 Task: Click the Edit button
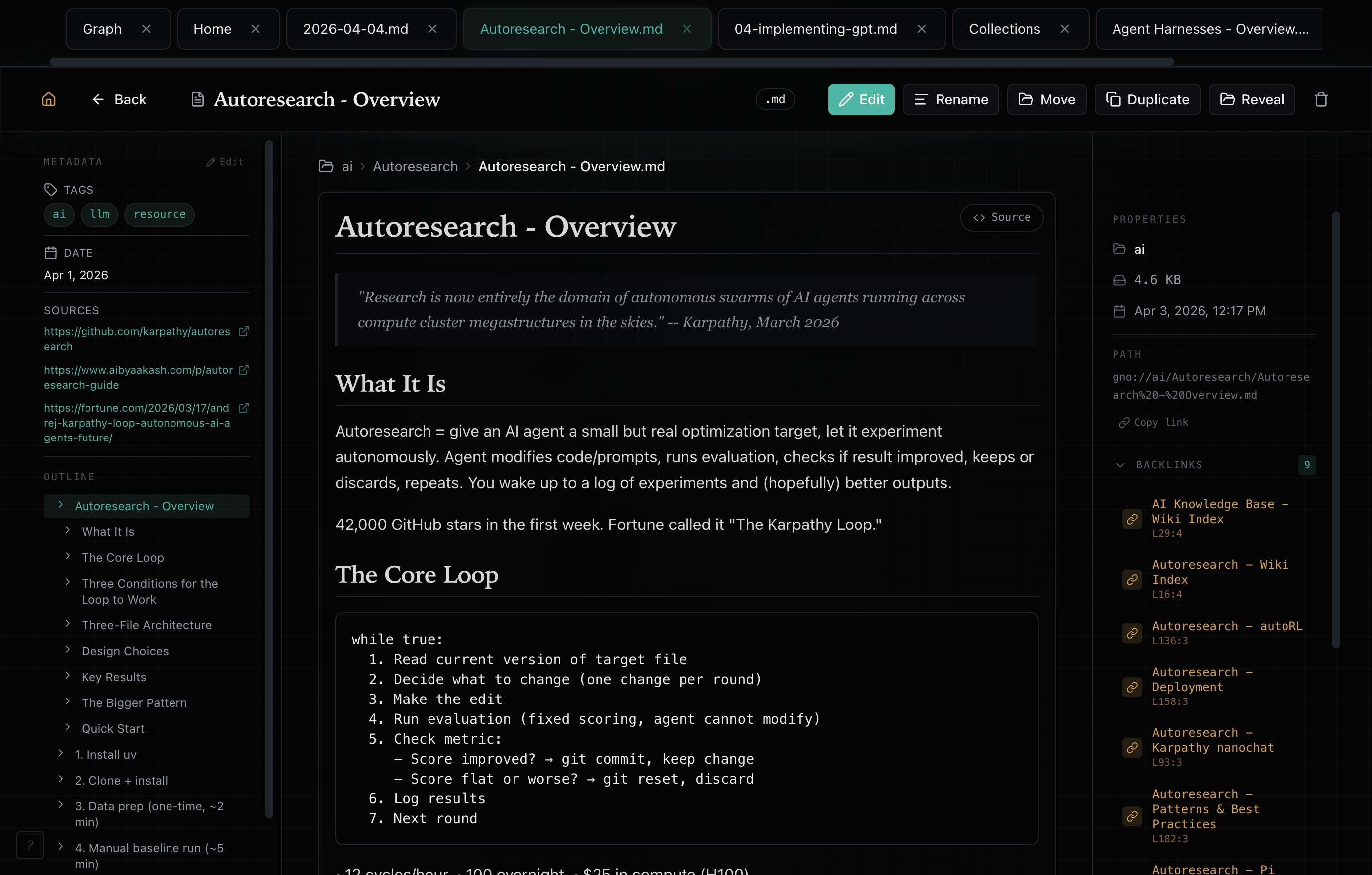coord(861,100)
